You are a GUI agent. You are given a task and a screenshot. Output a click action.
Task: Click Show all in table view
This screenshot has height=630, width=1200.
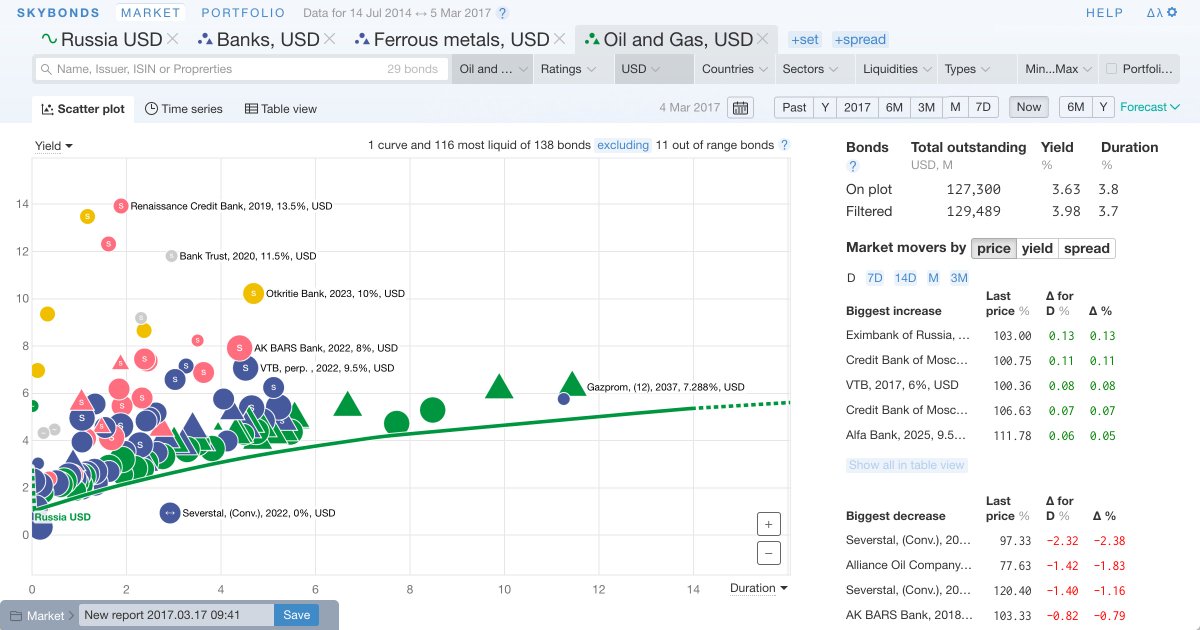(907, 465)
